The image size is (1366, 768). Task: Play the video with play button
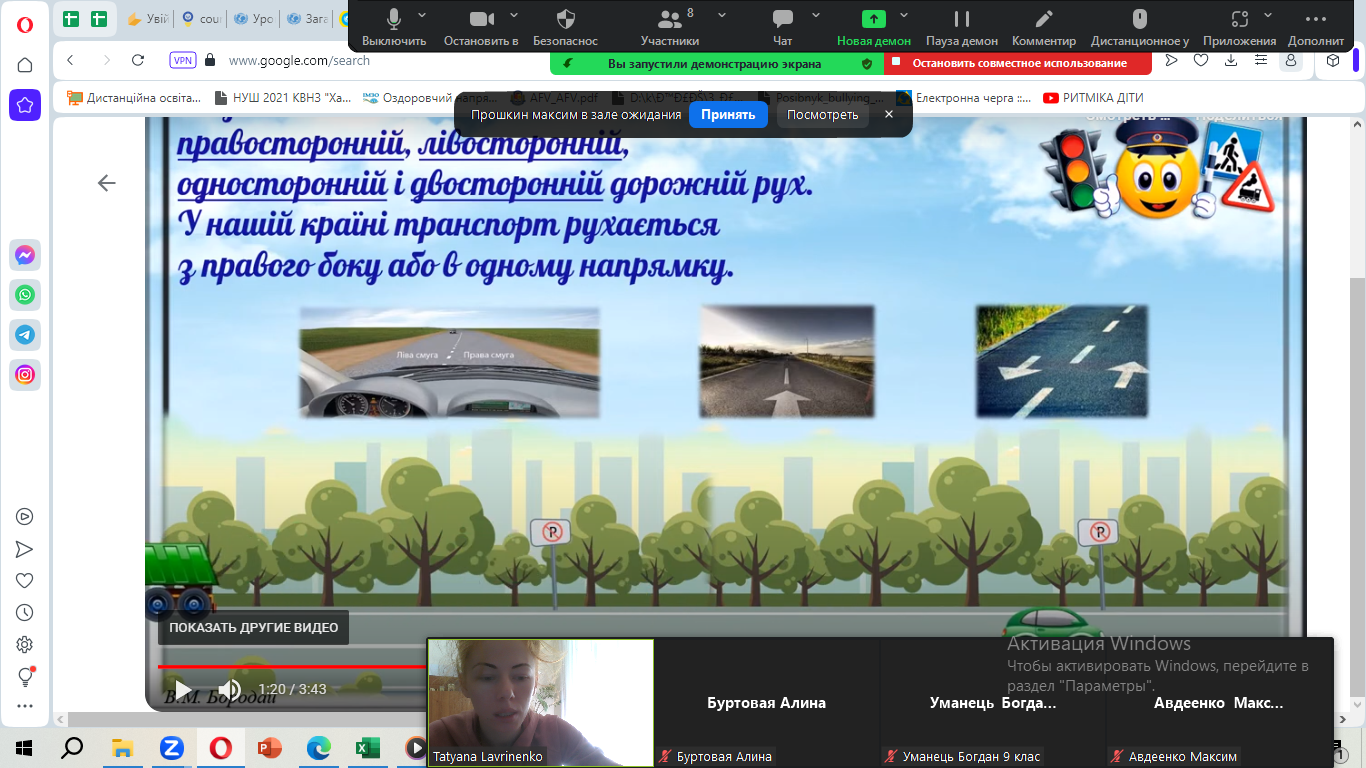(x=183, y=689)
